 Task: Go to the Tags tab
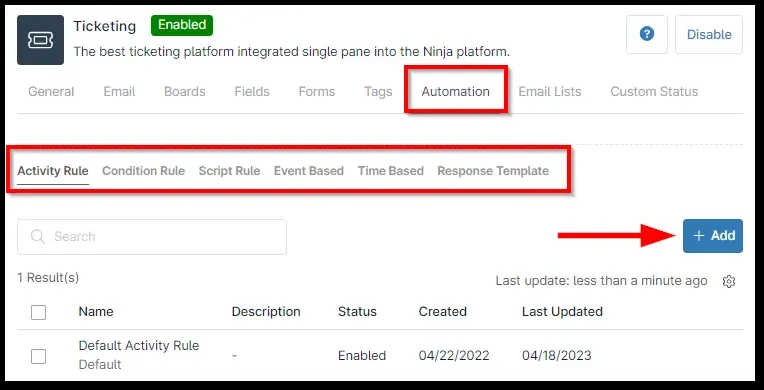378,92
